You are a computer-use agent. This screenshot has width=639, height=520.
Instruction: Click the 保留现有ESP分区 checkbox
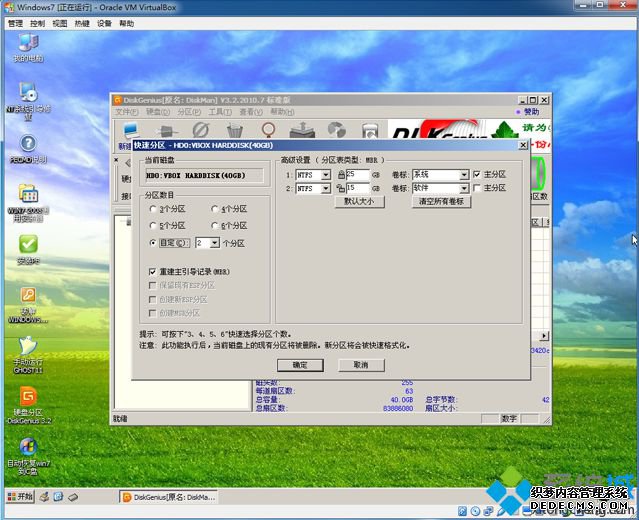coord(152,285)
